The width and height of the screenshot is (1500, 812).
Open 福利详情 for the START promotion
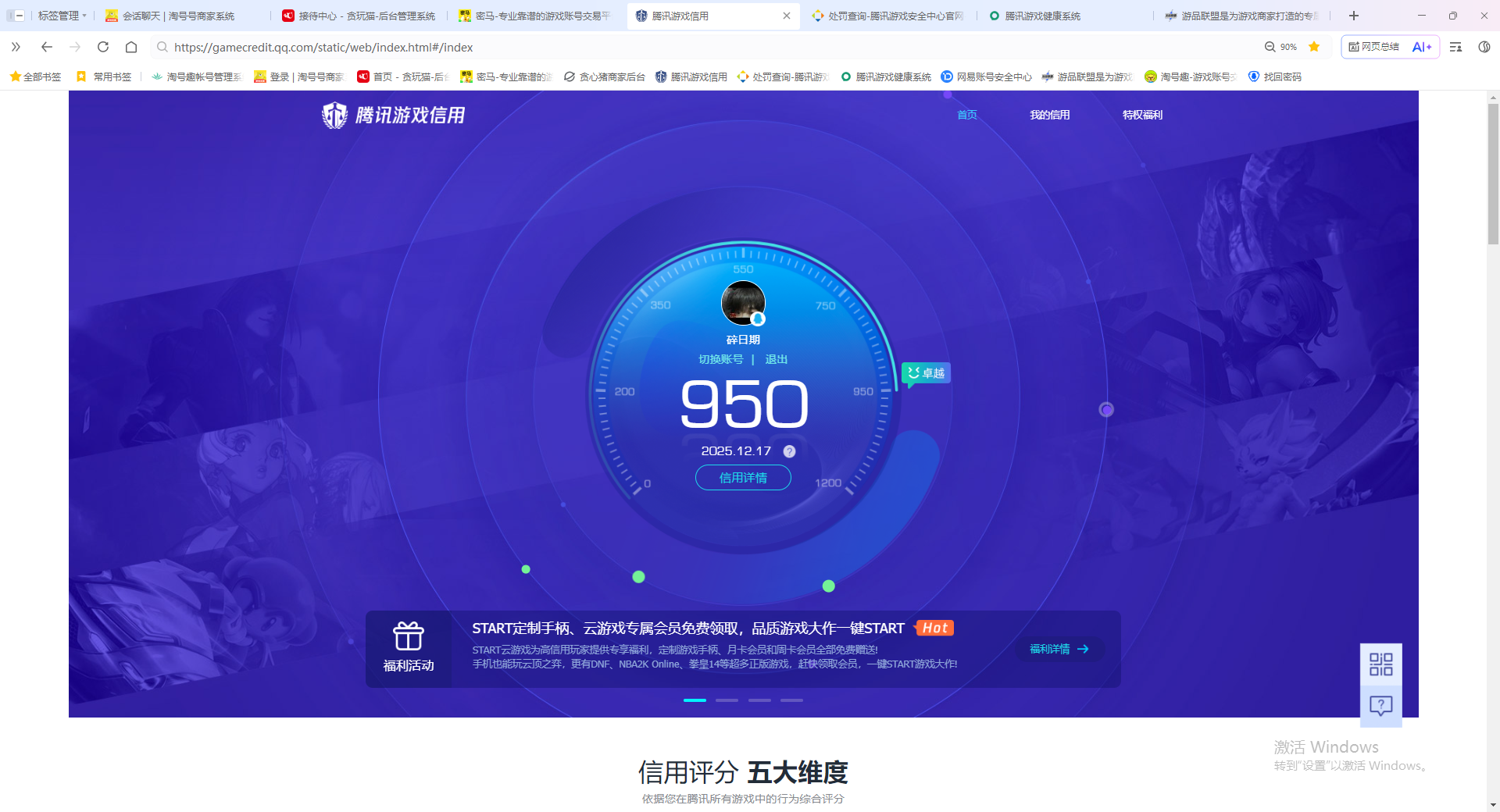tap(1059, 649)
